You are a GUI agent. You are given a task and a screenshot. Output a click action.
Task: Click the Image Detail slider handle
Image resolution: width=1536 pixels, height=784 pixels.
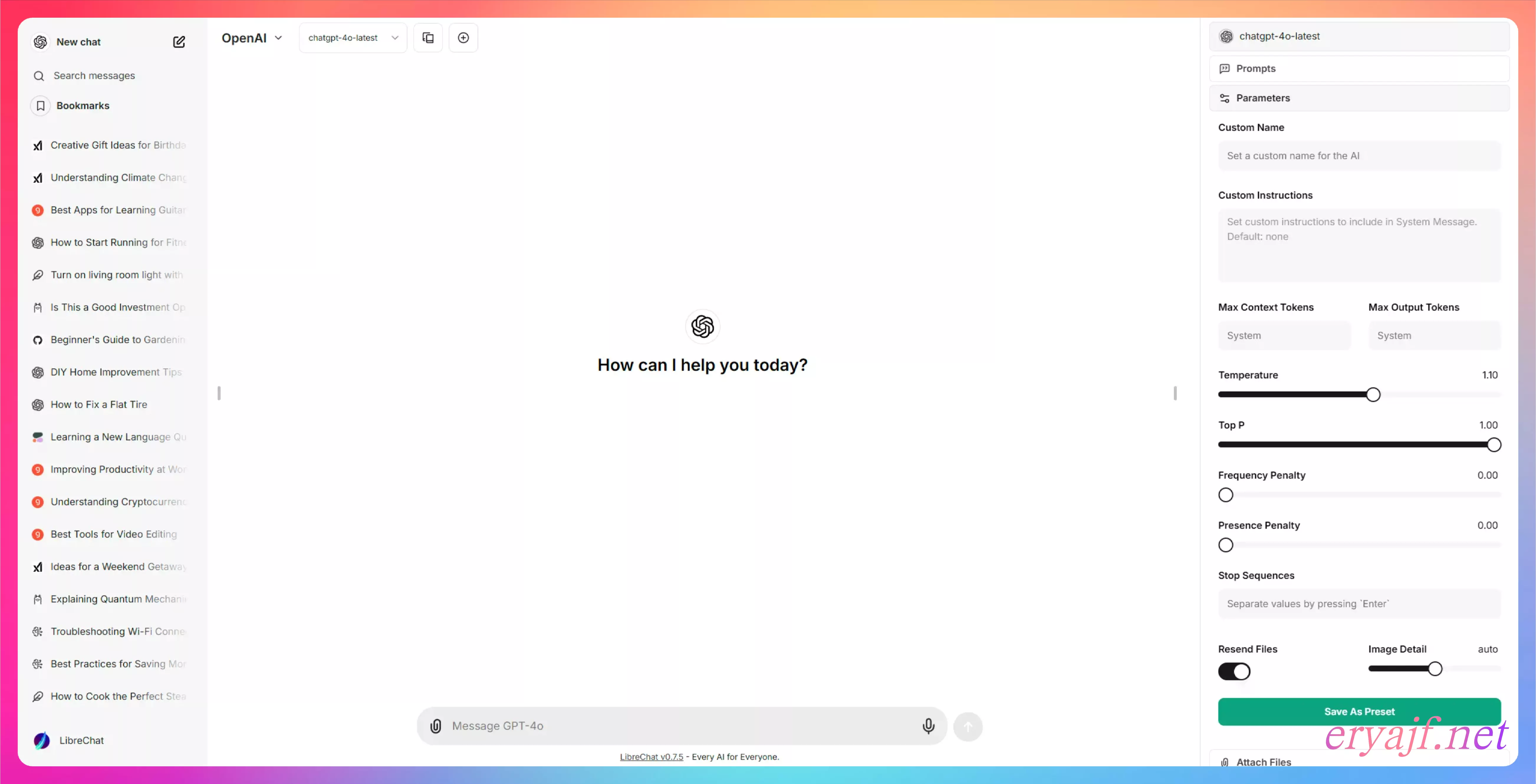click(x=1435, y=669)
